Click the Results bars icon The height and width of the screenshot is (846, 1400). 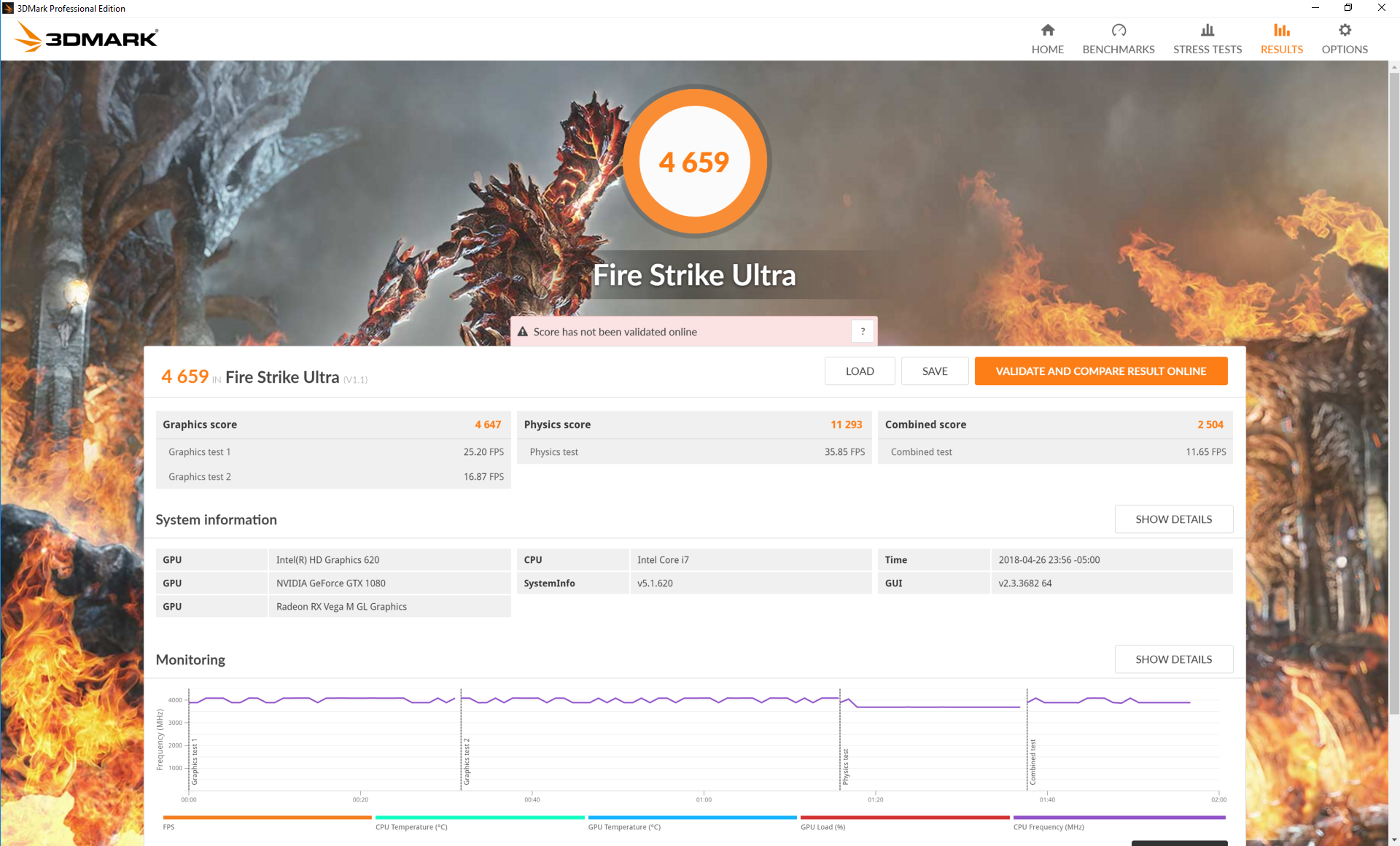click(1281, 30)
